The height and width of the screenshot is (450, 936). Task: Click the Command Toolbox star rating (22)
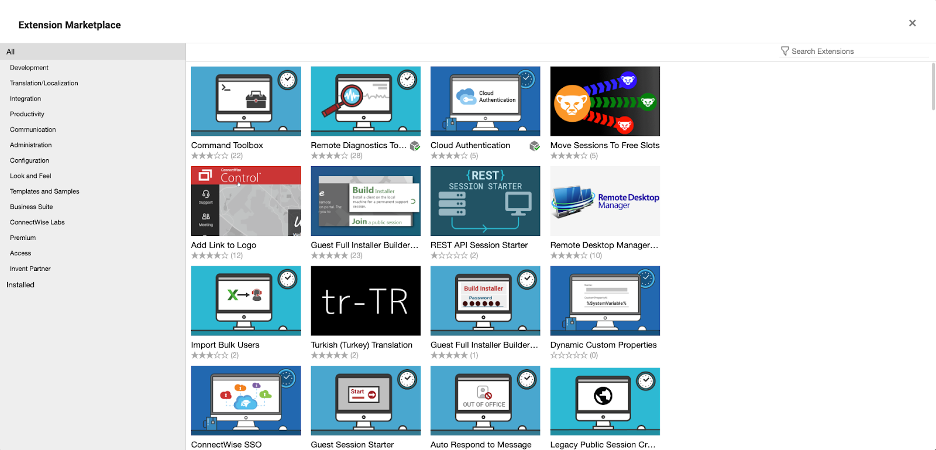point(217,156)
